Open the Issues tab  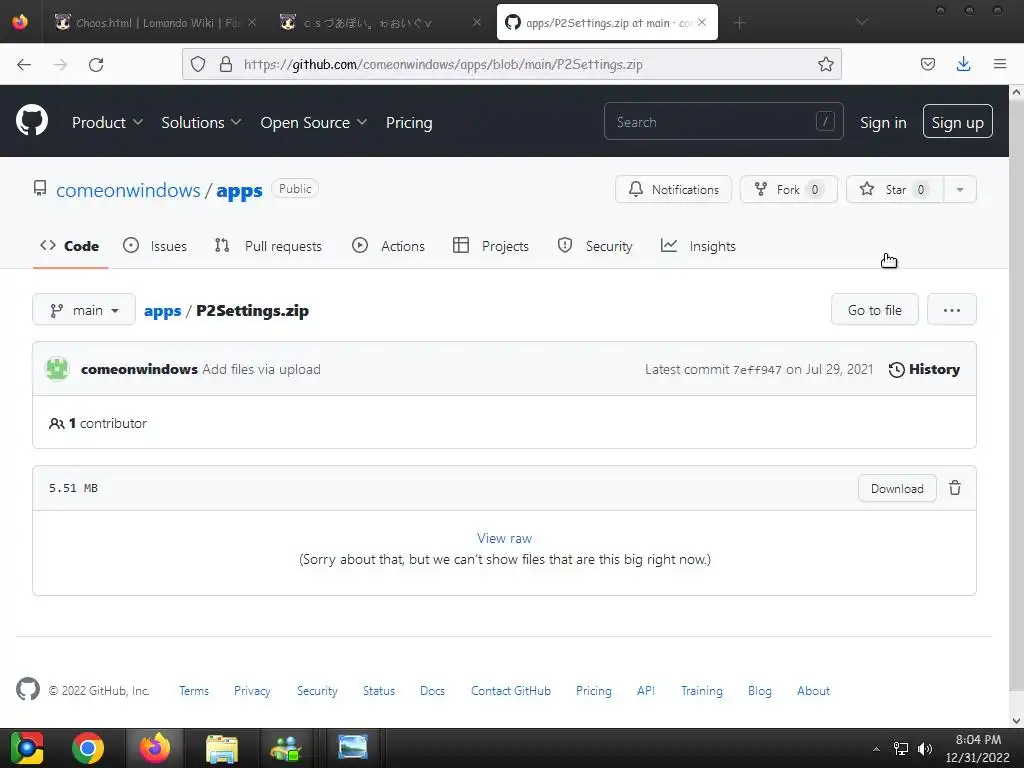click(155, 246)
